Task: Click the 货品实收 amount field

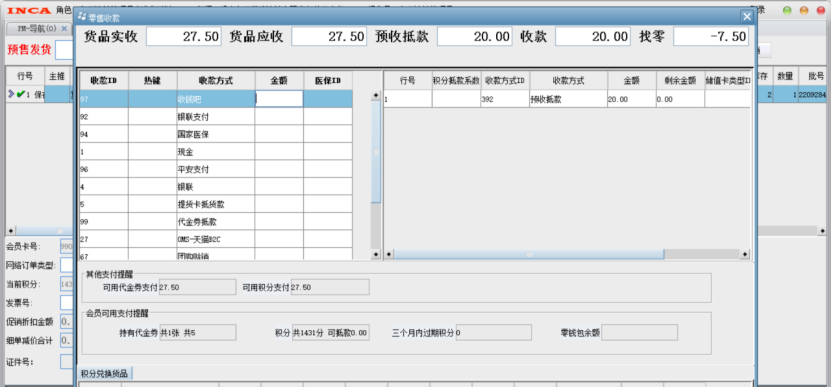Action: point(184,37)
